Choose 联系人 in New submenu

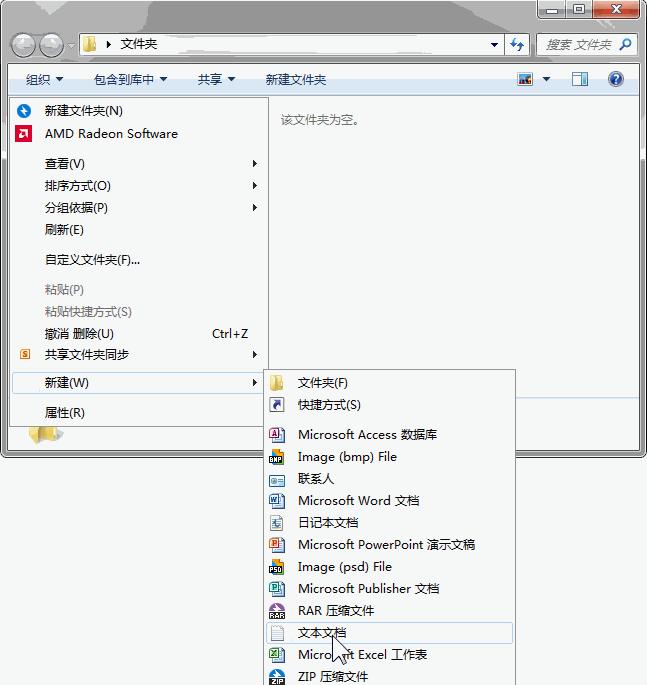[x=390, y=478]
